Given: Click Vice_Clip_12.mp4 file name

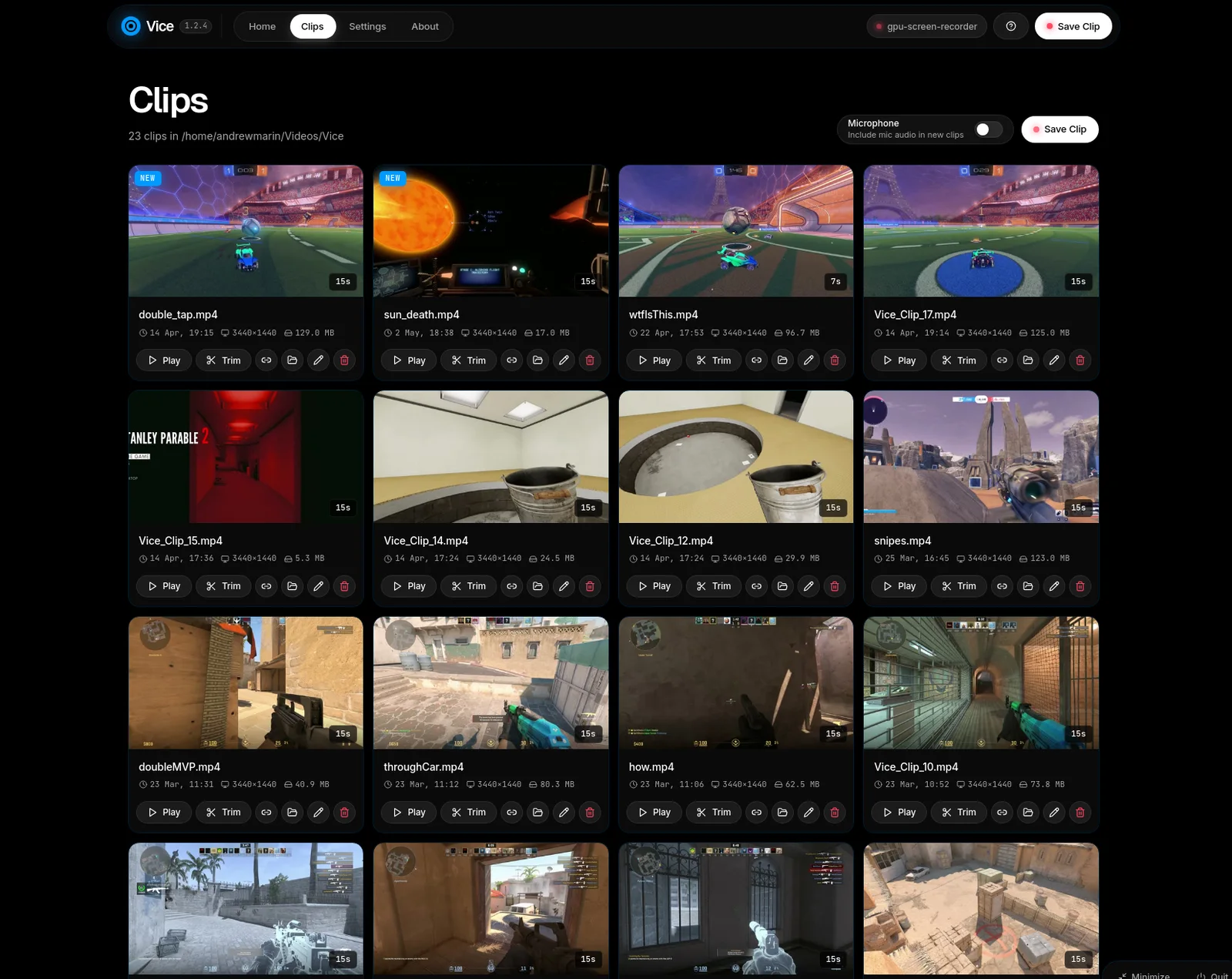Looking at the screenshot, I should (671, 541).
